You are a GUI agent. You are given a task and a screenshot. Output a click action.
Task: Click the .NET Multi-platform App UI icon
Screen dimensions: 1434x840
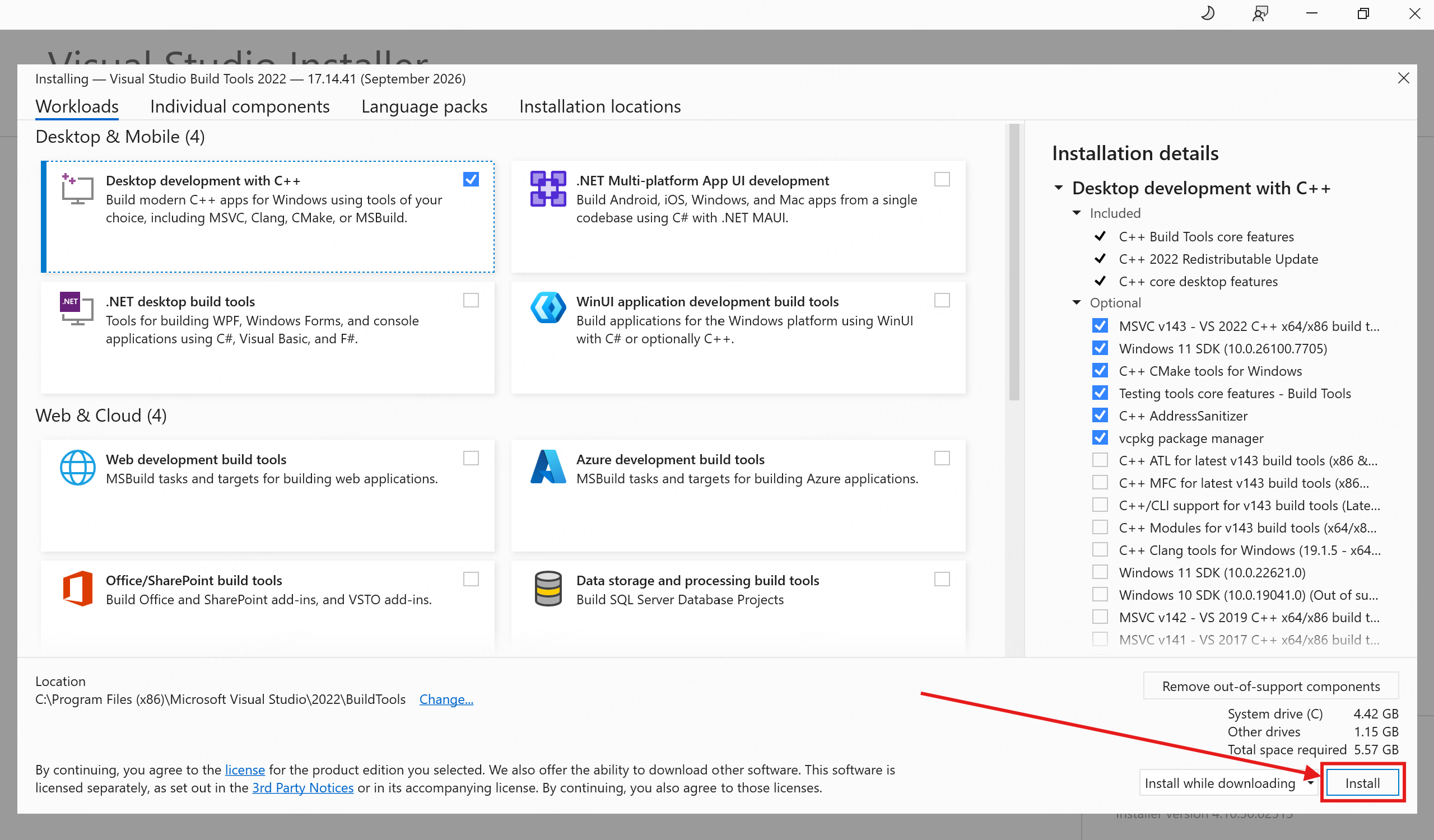(548, 189)
